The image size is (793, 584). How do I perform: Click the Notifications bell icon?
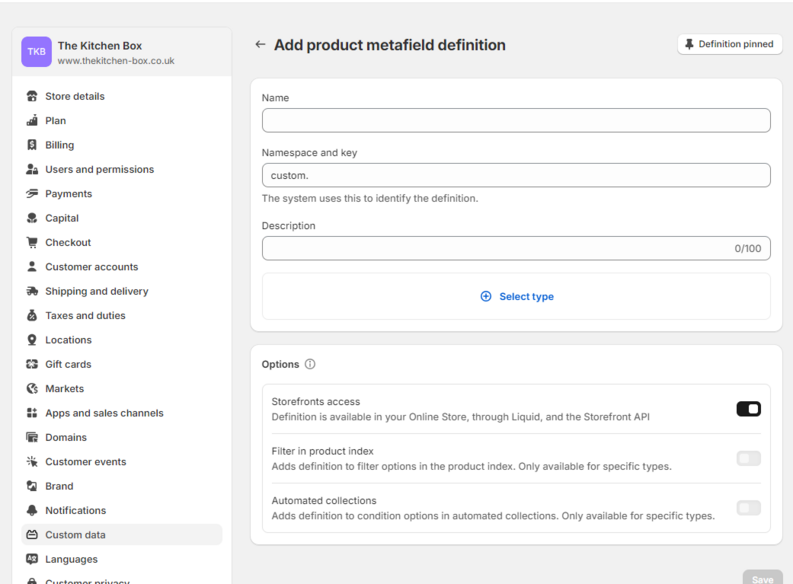click(x=32, y=510)
